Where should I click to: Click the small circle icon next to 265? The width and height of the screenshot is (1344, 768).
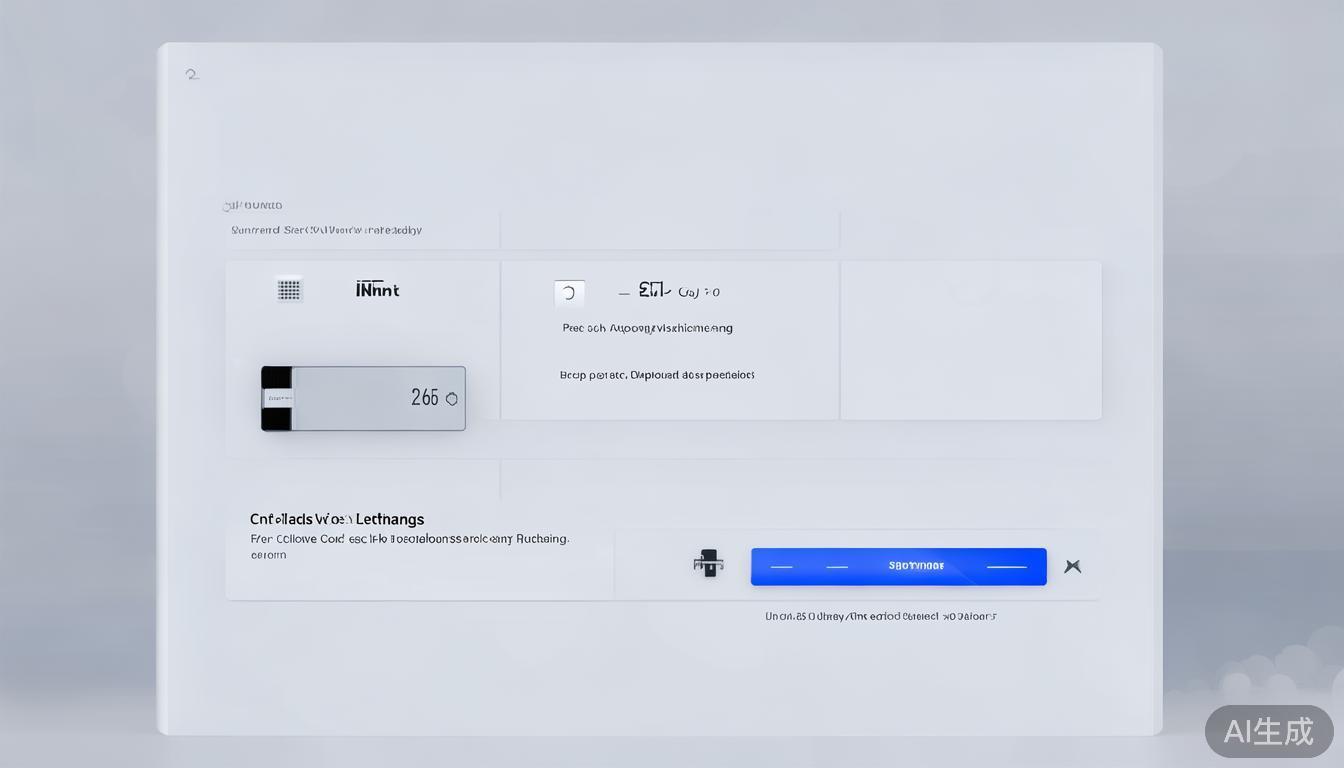click(451, 398)
